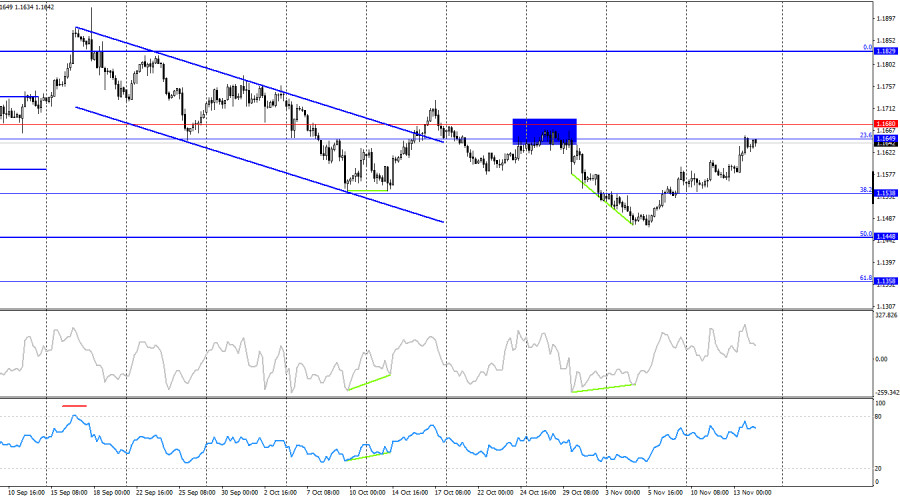Click the 29 Oct 08:00 date label
The image size is (900, 500).
coord(581,493)
